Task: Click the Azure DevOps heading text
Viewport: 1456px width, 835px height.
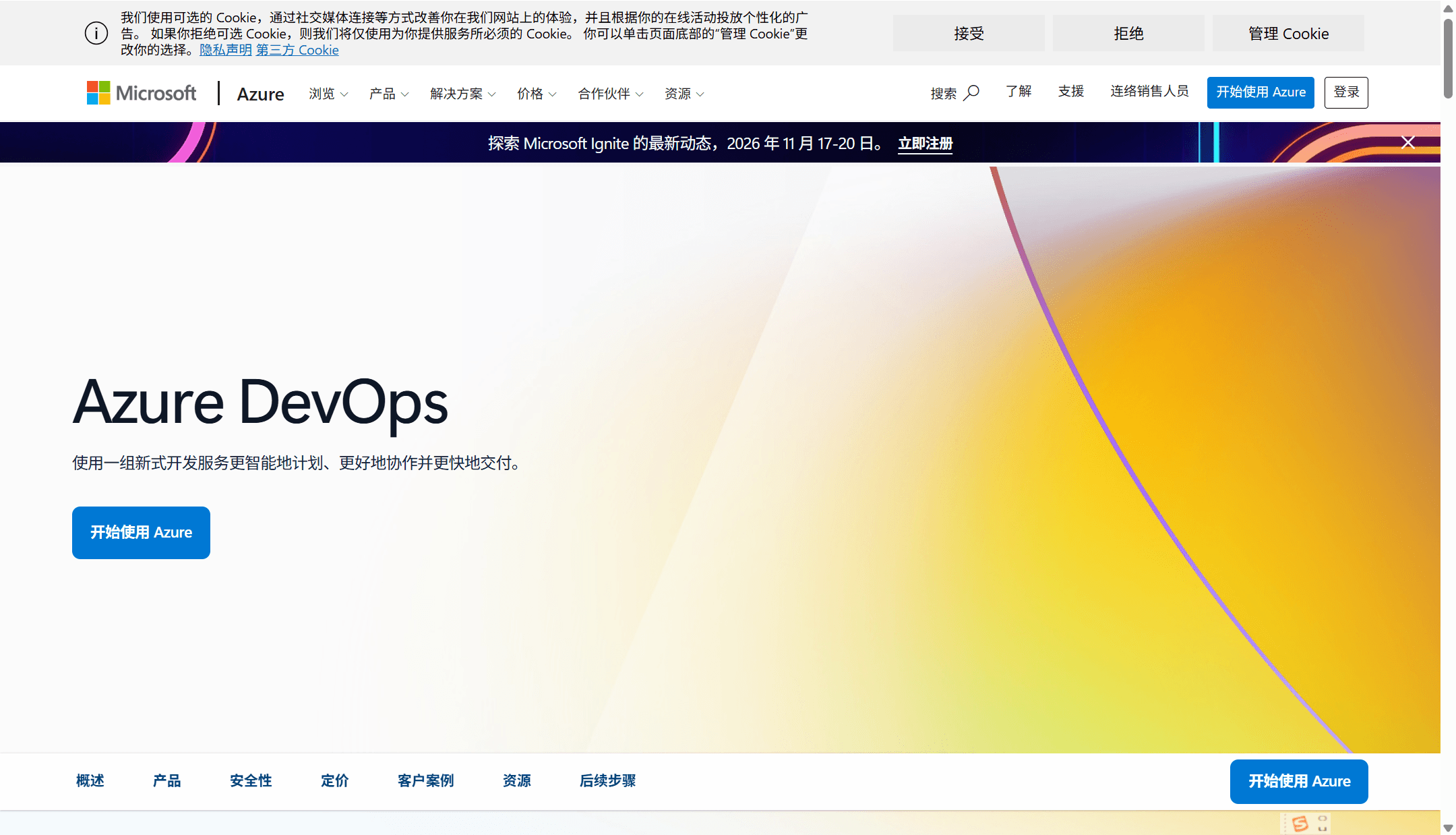Action: (260, 403)
